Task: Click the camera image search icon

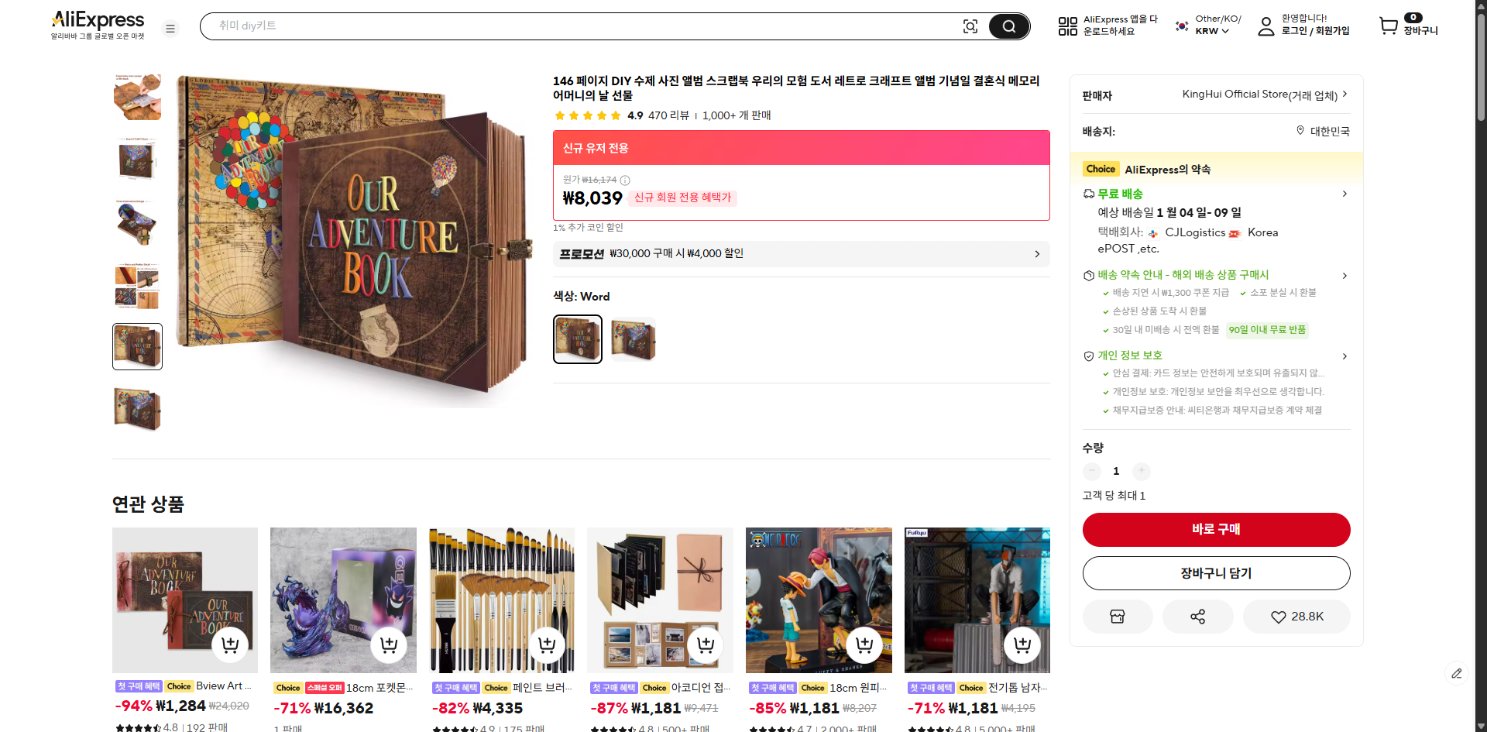Action: point(970,27)
